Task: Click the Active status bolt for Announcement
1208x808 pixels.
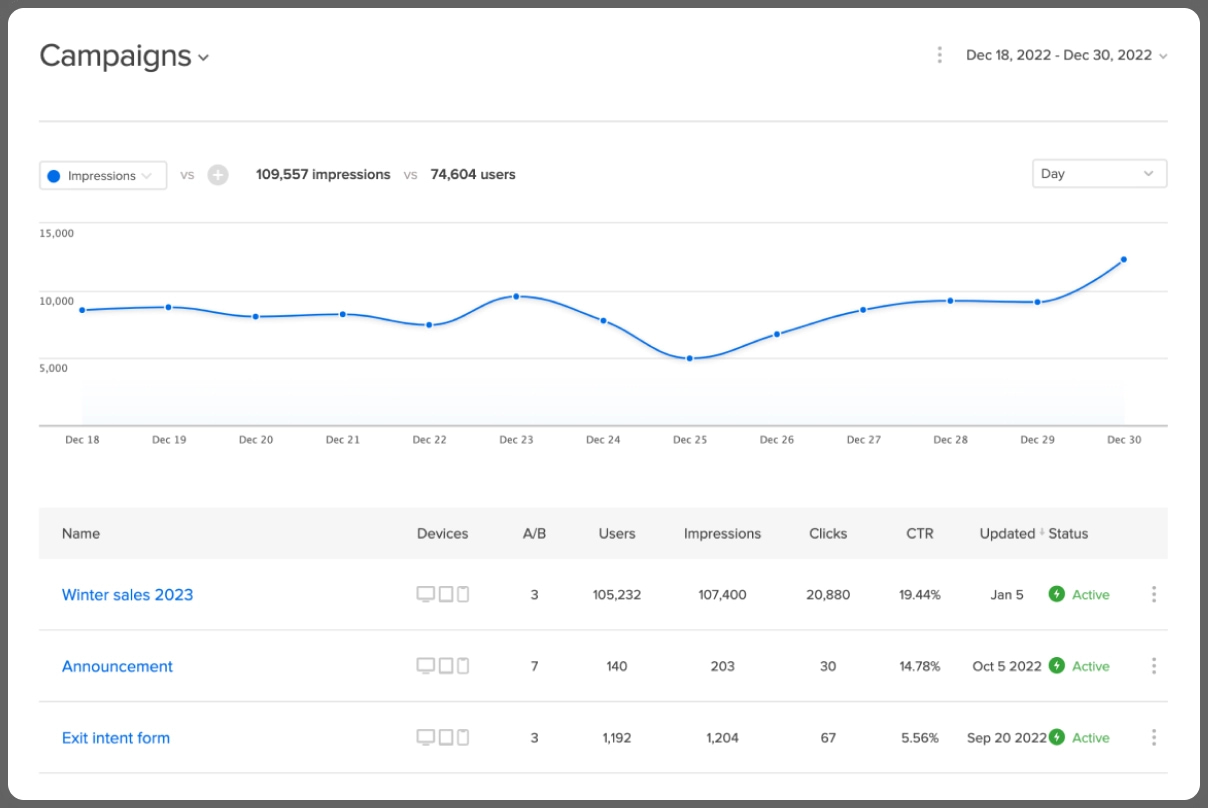Action: 1057,666
